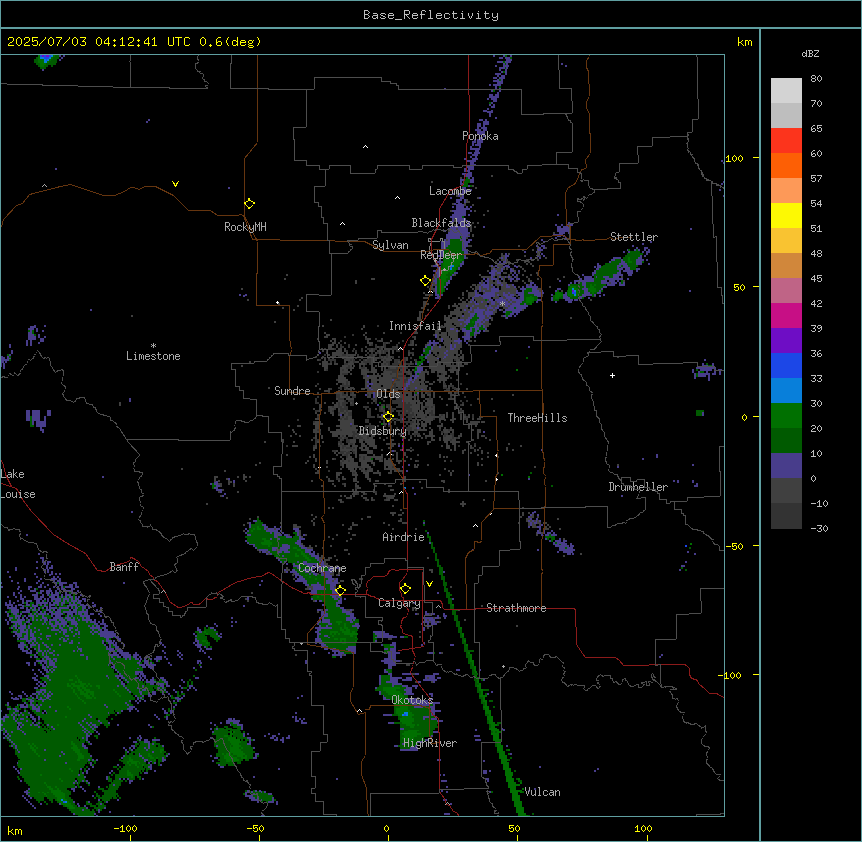Screen dimensions: 862x842
Task: Click the Lake Louise label
Action: pos(18,484)
